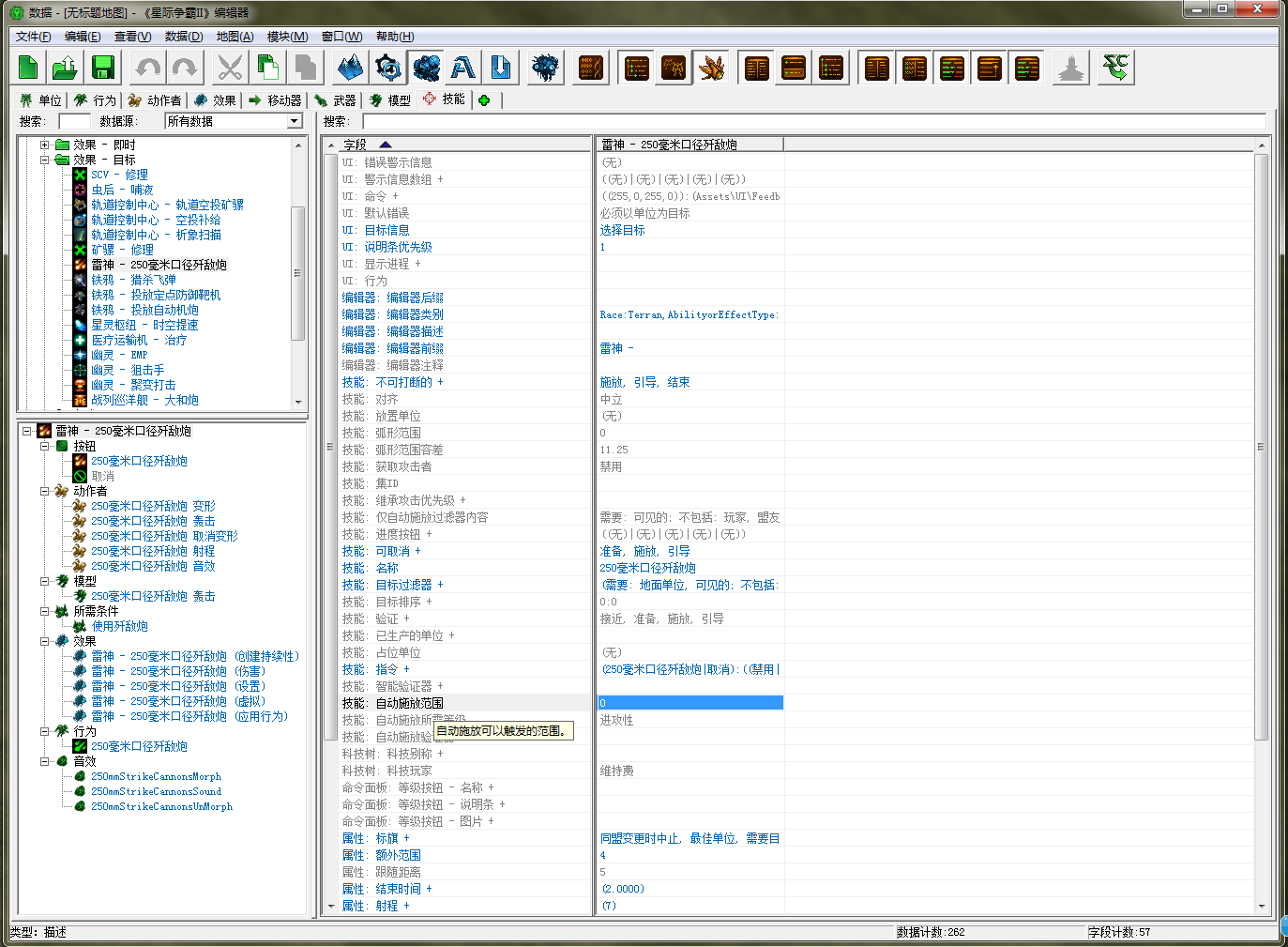
Task: Select 雷神 - 250毫米口径歼敌炮 (伤害) effect
Action: (178, 671)
